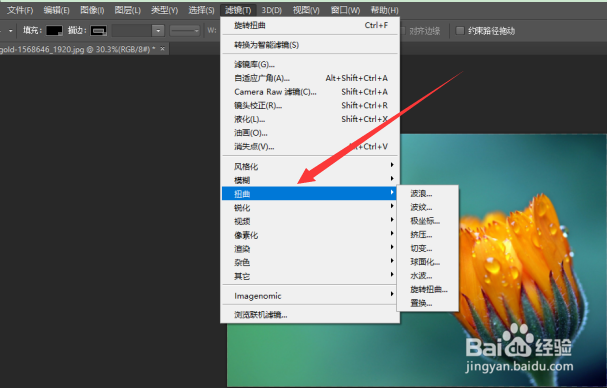Close the gold-1568646_1920.jpg document tab
This screenshot has height=388, width=607.
click(x=163, y=49)
